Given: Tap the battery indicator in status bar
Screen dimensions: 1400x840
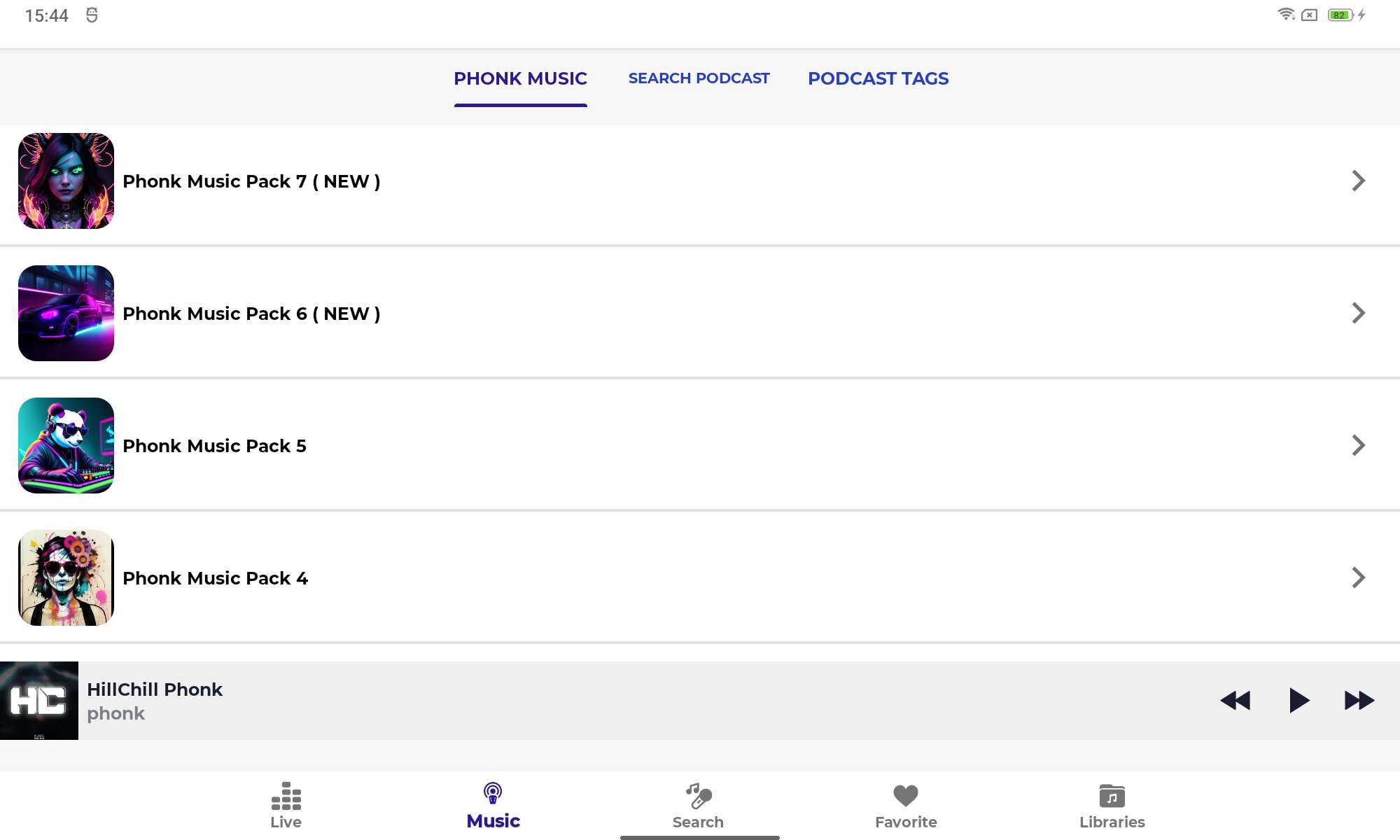Looking at the screenshot, I should point(1340,15).
